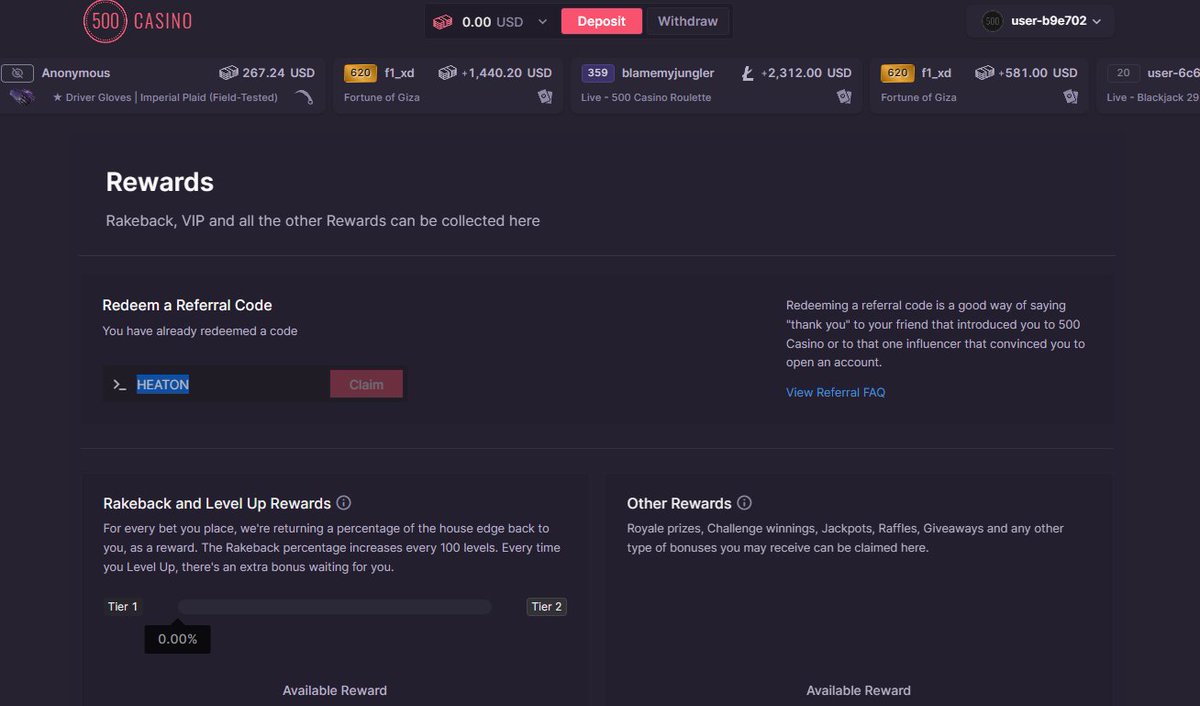Select the Anonymous player name in feed
Viewport: 1200px width, 706px height.
(76, 73)
